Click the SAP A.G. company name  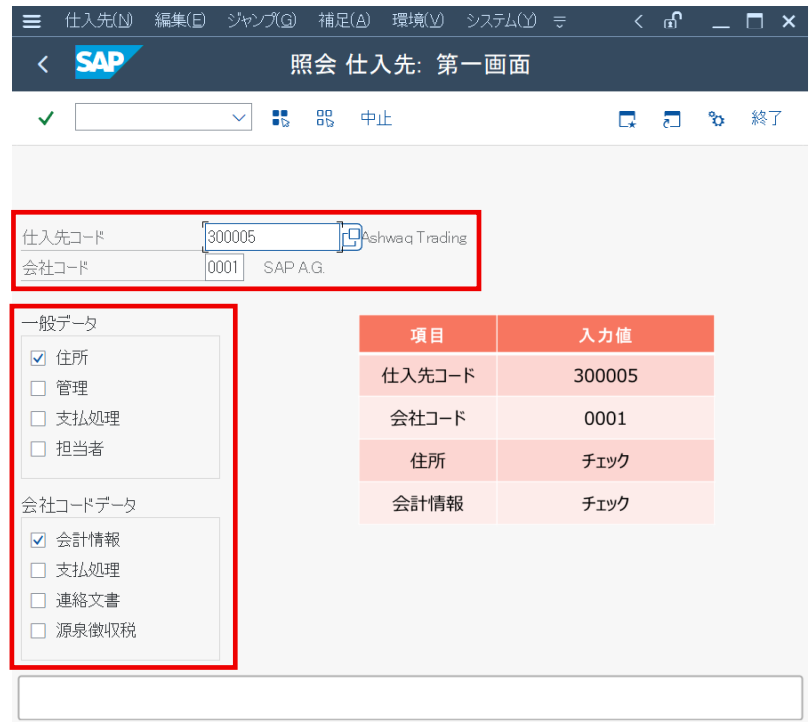(294, 267)
